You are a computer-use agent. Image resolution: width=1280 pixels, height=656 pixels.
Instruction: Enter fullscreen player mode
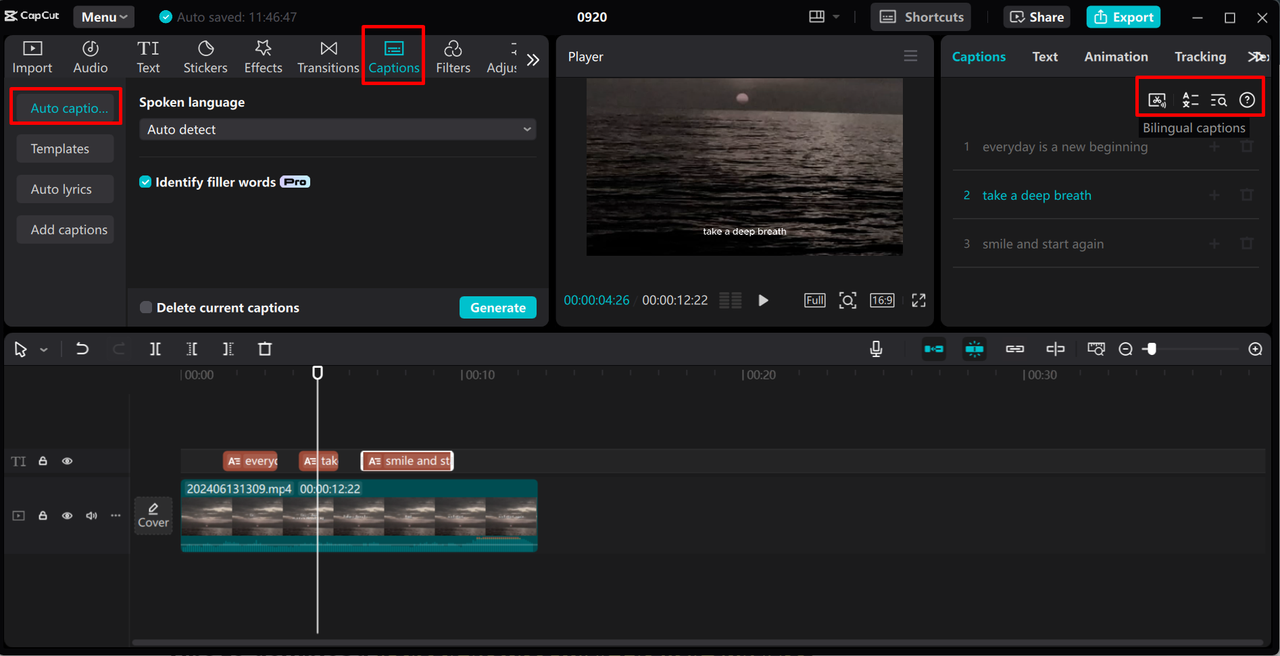pyautogui.click(x=919, y=300)
